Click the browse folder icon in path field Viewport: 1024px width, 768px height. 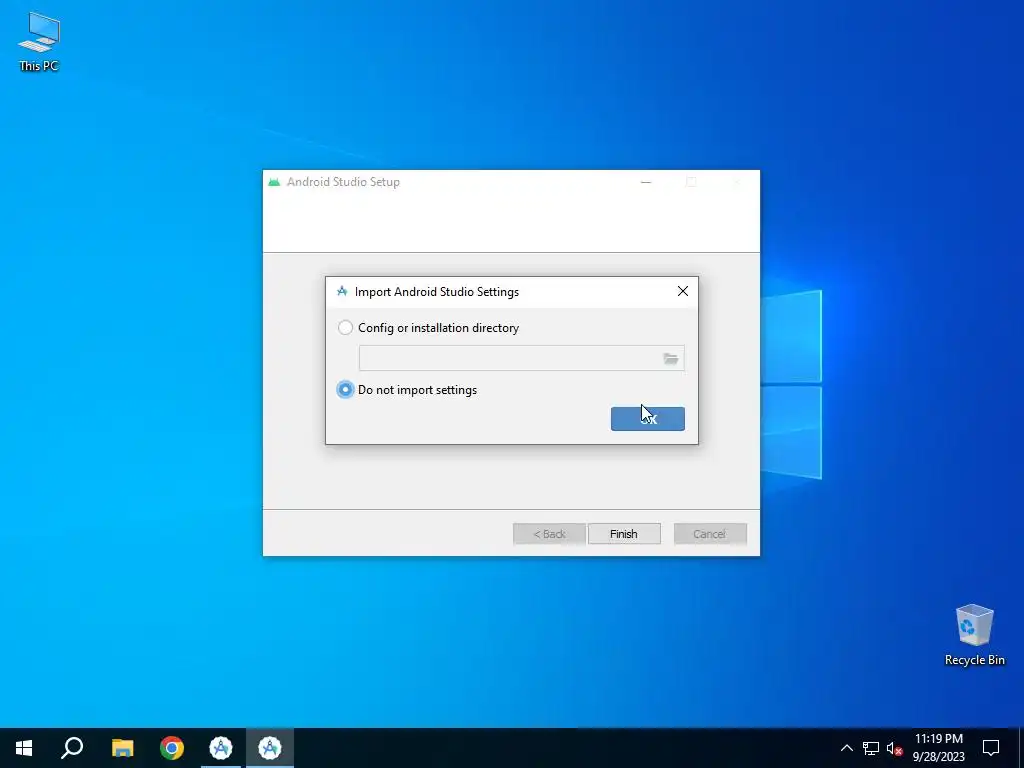[x=671, y=359]
